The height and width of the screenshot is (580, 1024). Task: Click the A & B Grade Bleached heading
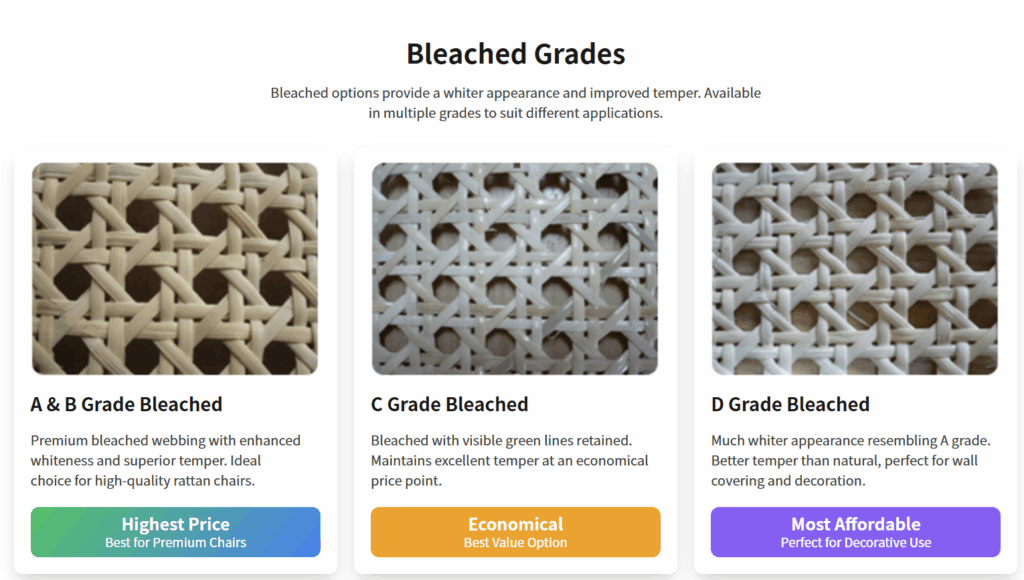(x=126, y=405)
